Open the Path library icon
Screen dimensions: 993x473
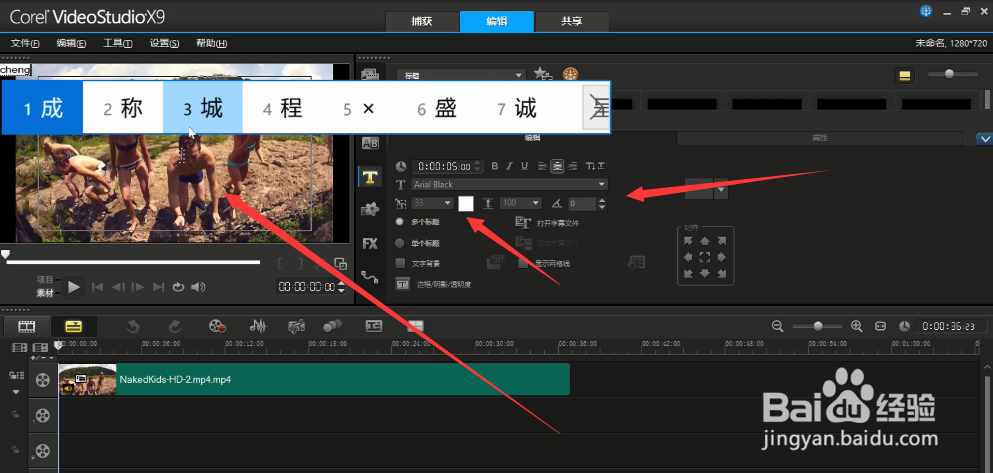370,277
